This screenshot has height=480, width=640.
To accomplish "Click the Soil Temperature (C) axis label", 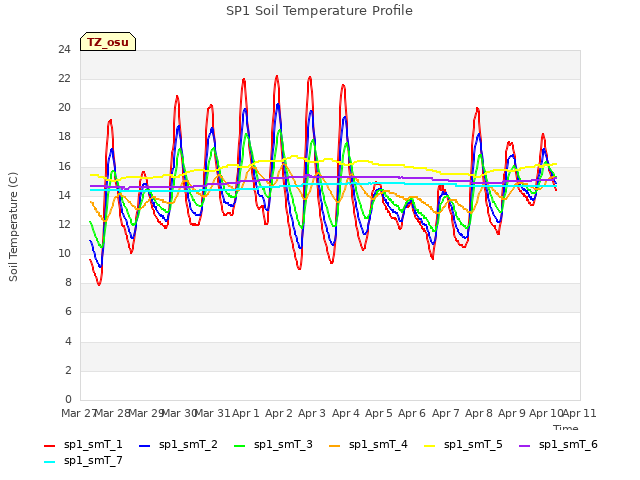I will click(x=13, y=227).
